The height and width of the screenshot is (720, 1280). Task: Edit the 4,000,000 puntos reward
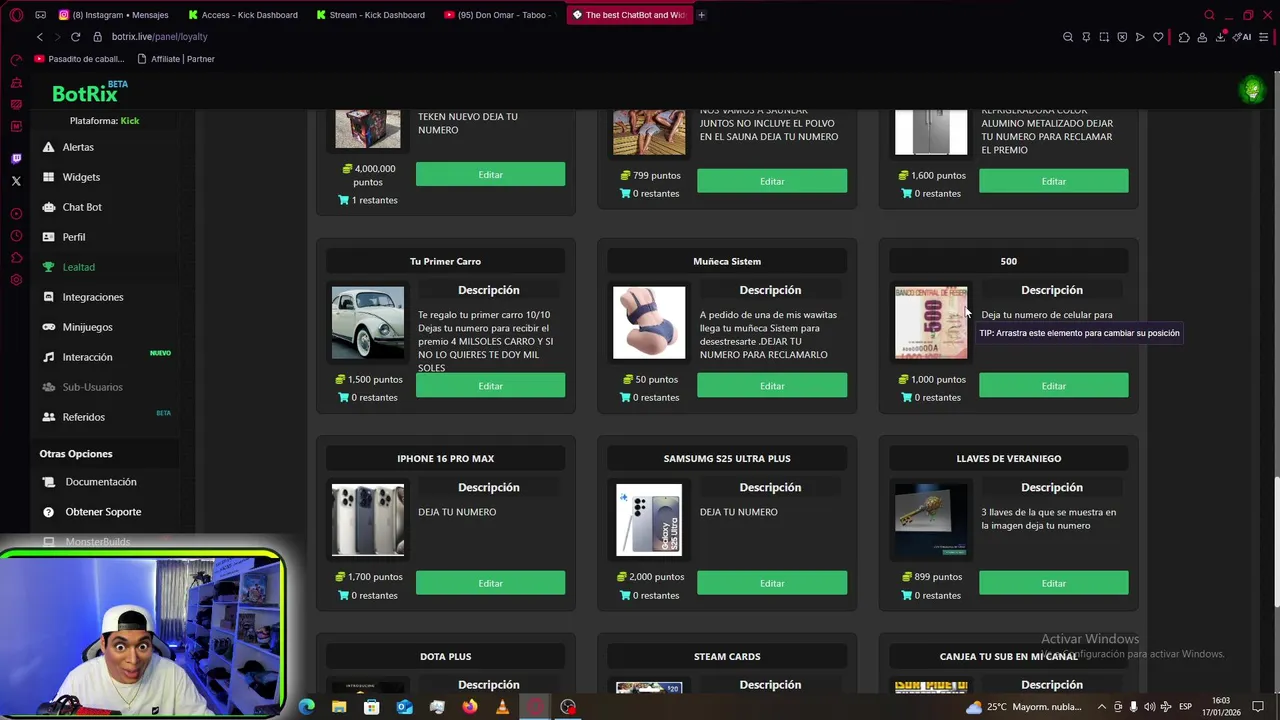click(x=490, y=175)
